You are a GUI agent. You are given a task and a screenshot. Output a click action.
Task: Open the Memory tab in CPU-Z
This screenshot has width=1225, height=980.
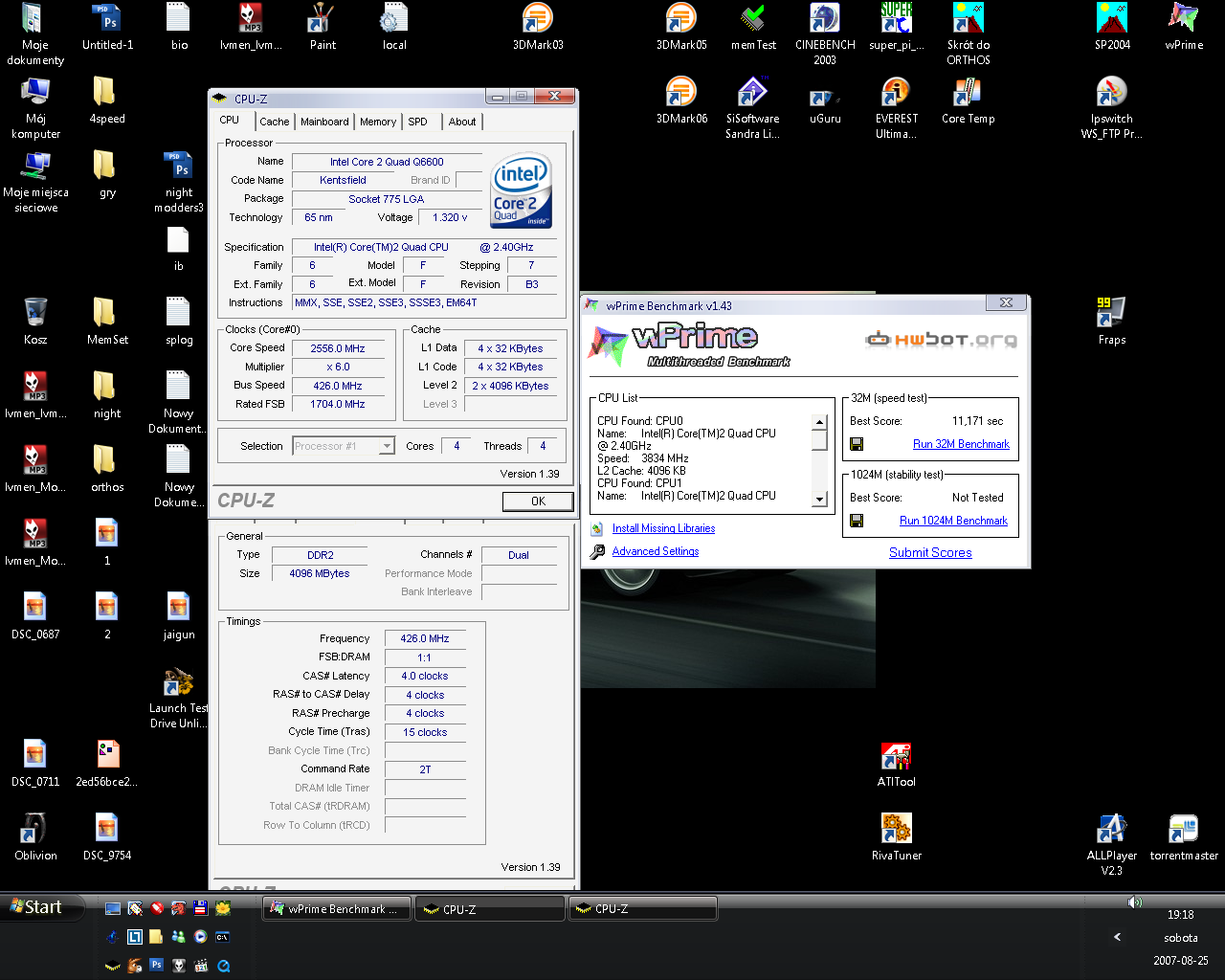(378, 122)
